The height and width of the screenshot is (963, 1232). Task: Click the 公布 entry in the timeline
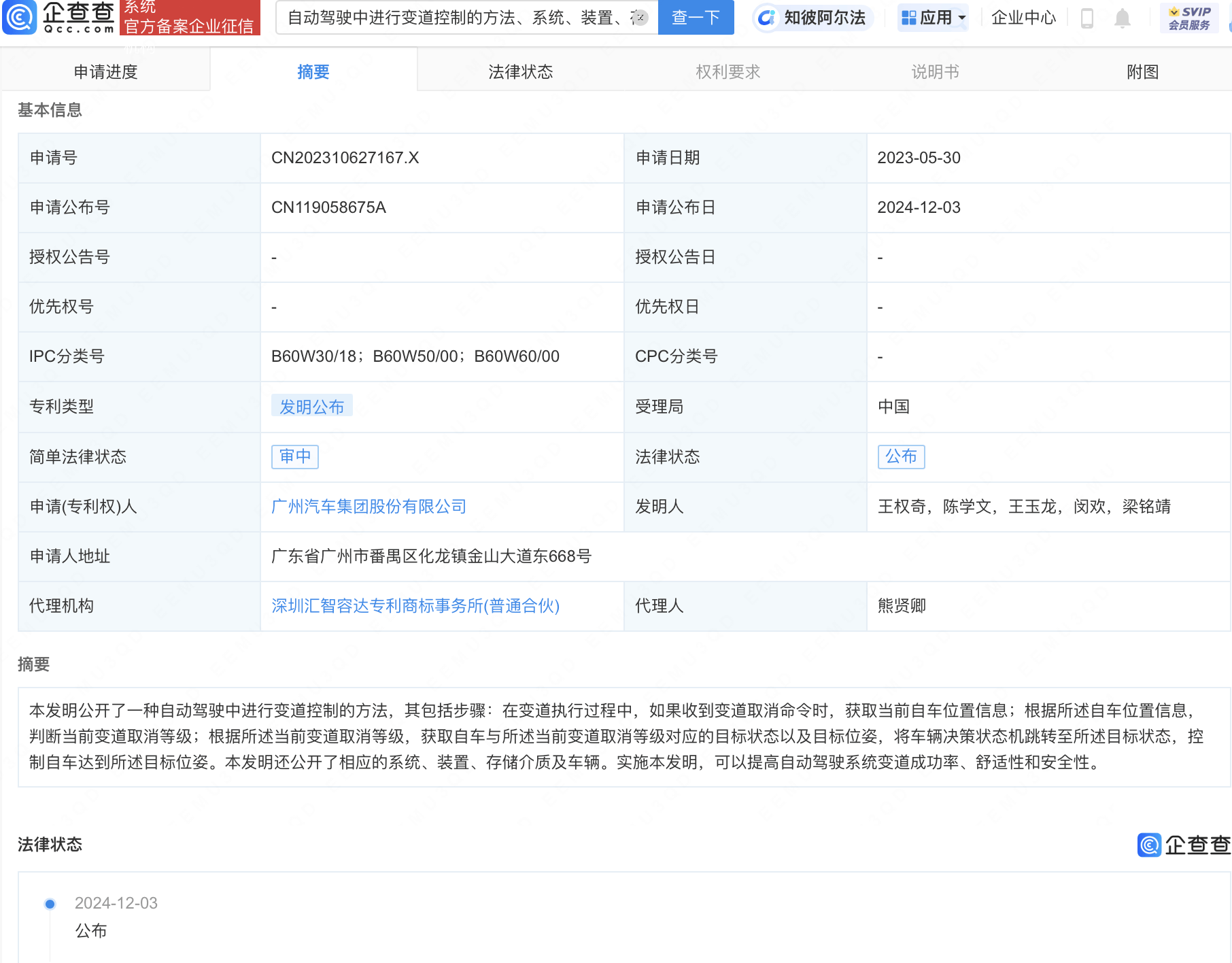[91, 931]
